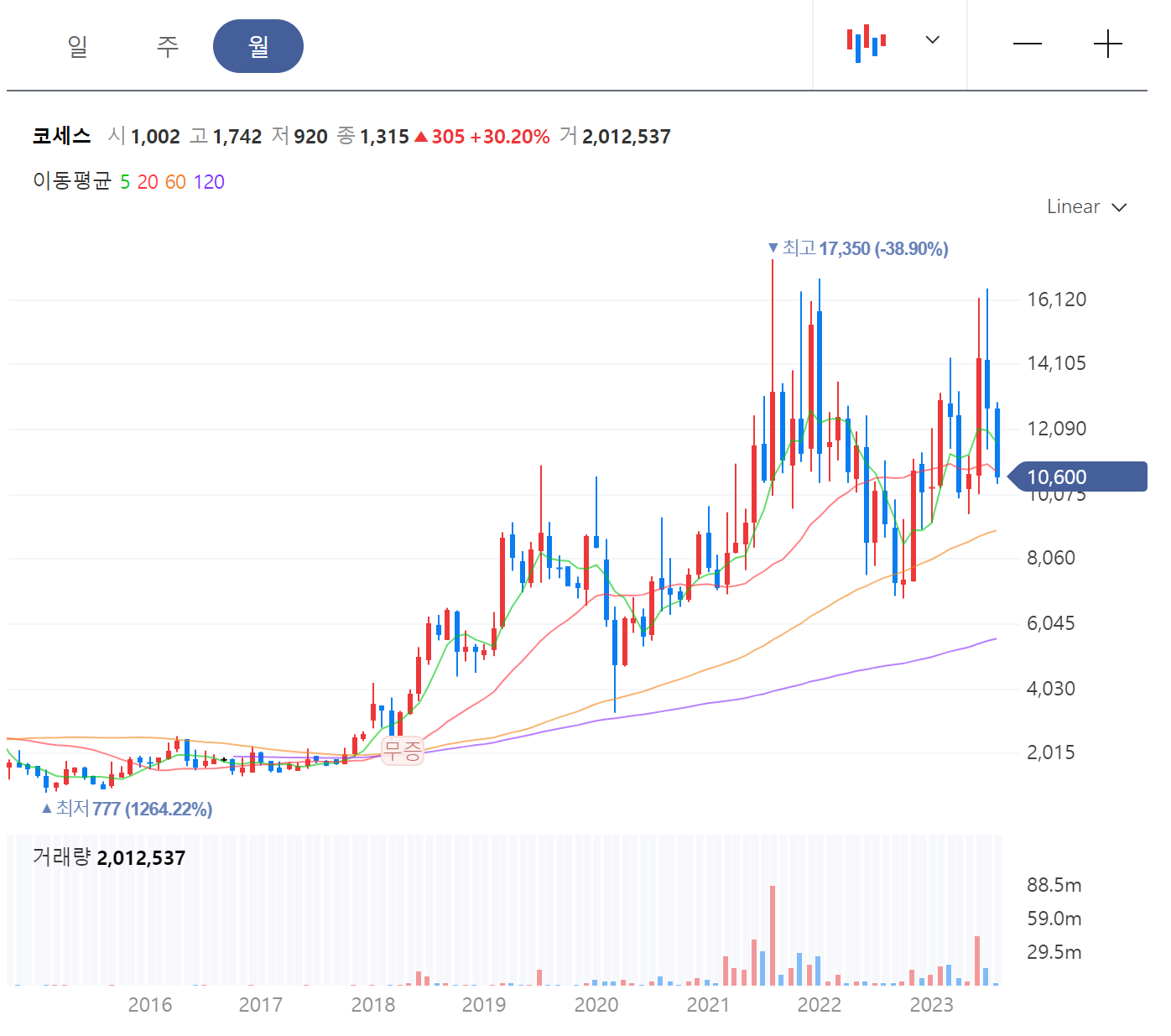Click the opening price 1,002 value
The height and width of the screenshot is (1036, 1171).
tap(155, 137)
